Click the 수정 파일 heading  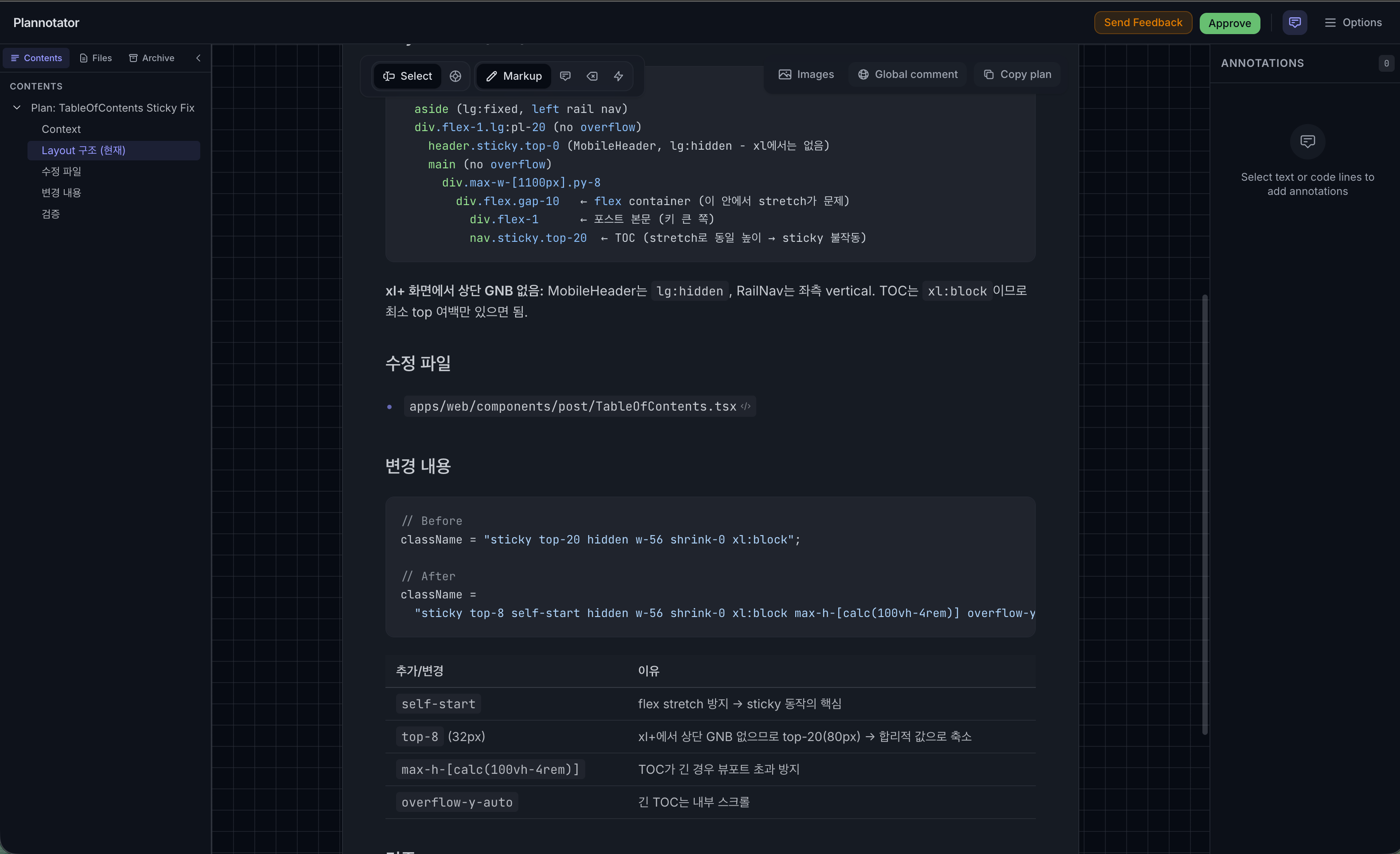418,363
